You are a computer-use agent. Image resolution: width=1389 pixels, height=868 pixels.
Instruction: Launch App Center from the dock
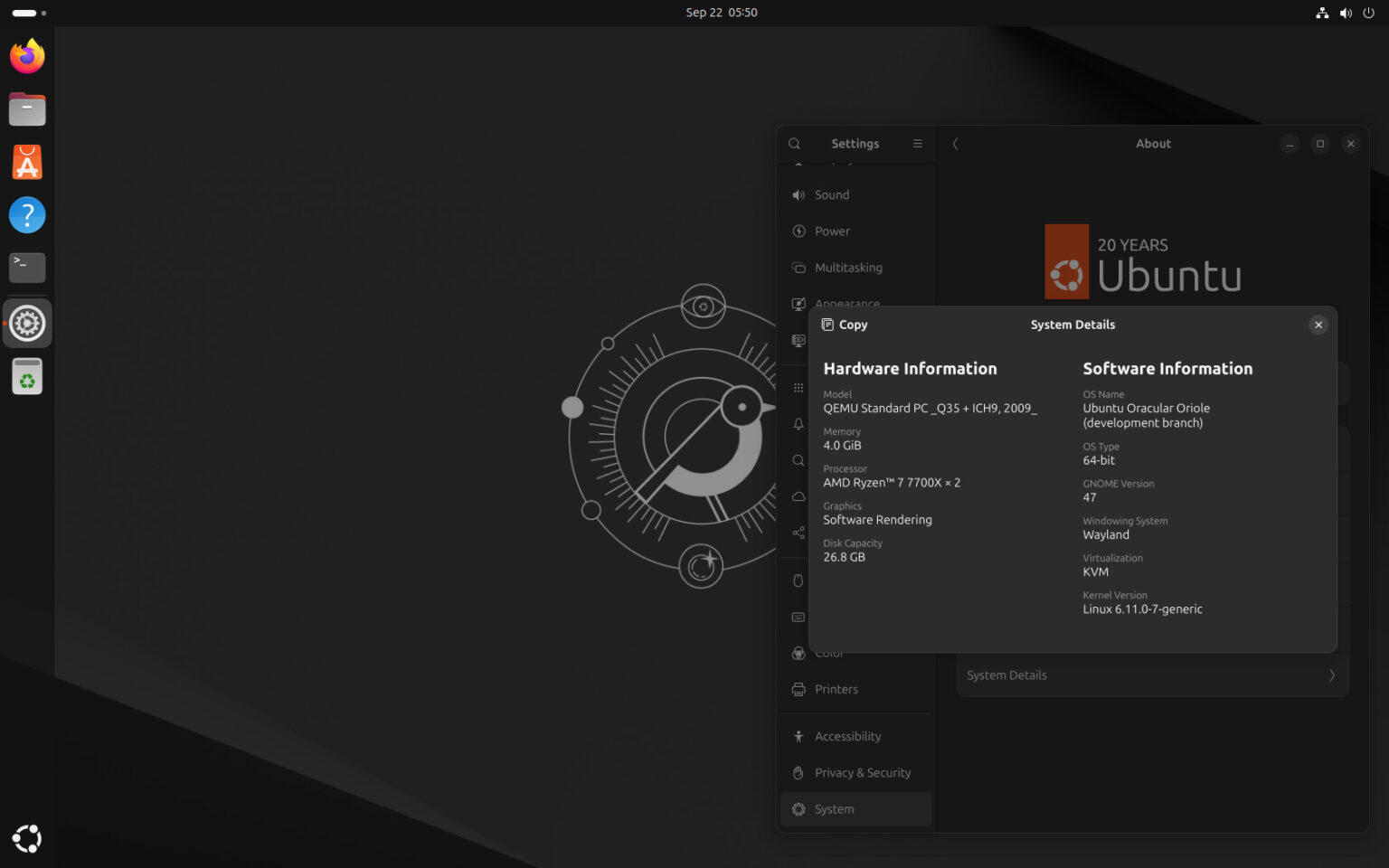(27, 162)
